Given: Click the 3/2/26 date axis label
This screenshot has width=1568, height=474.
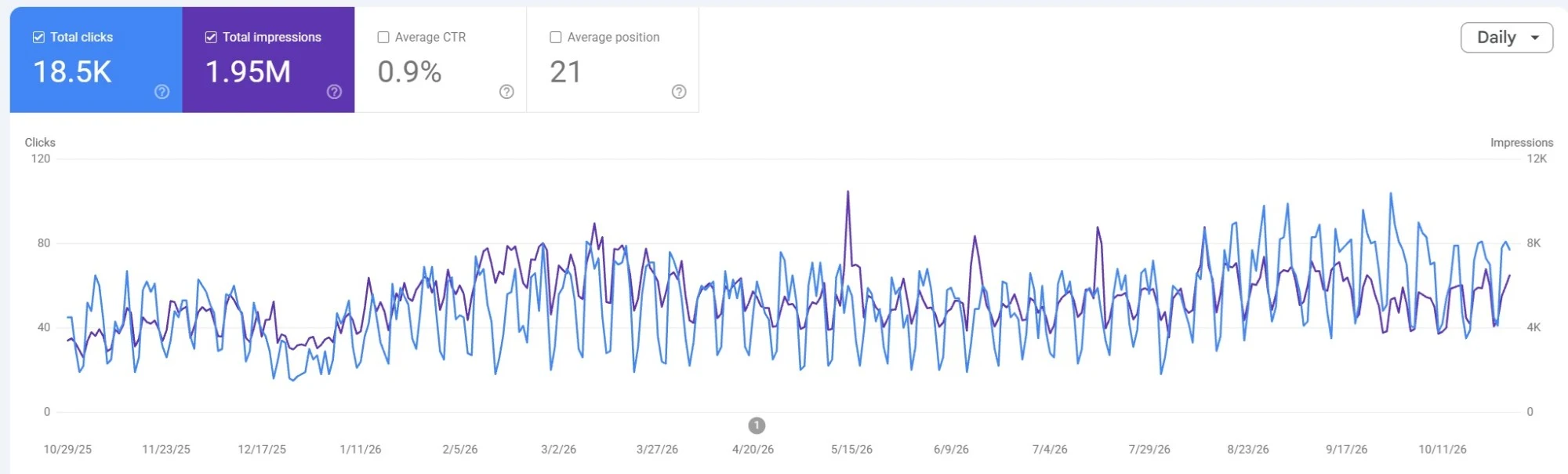Looking at the screenshot, I should pos(559,450).
